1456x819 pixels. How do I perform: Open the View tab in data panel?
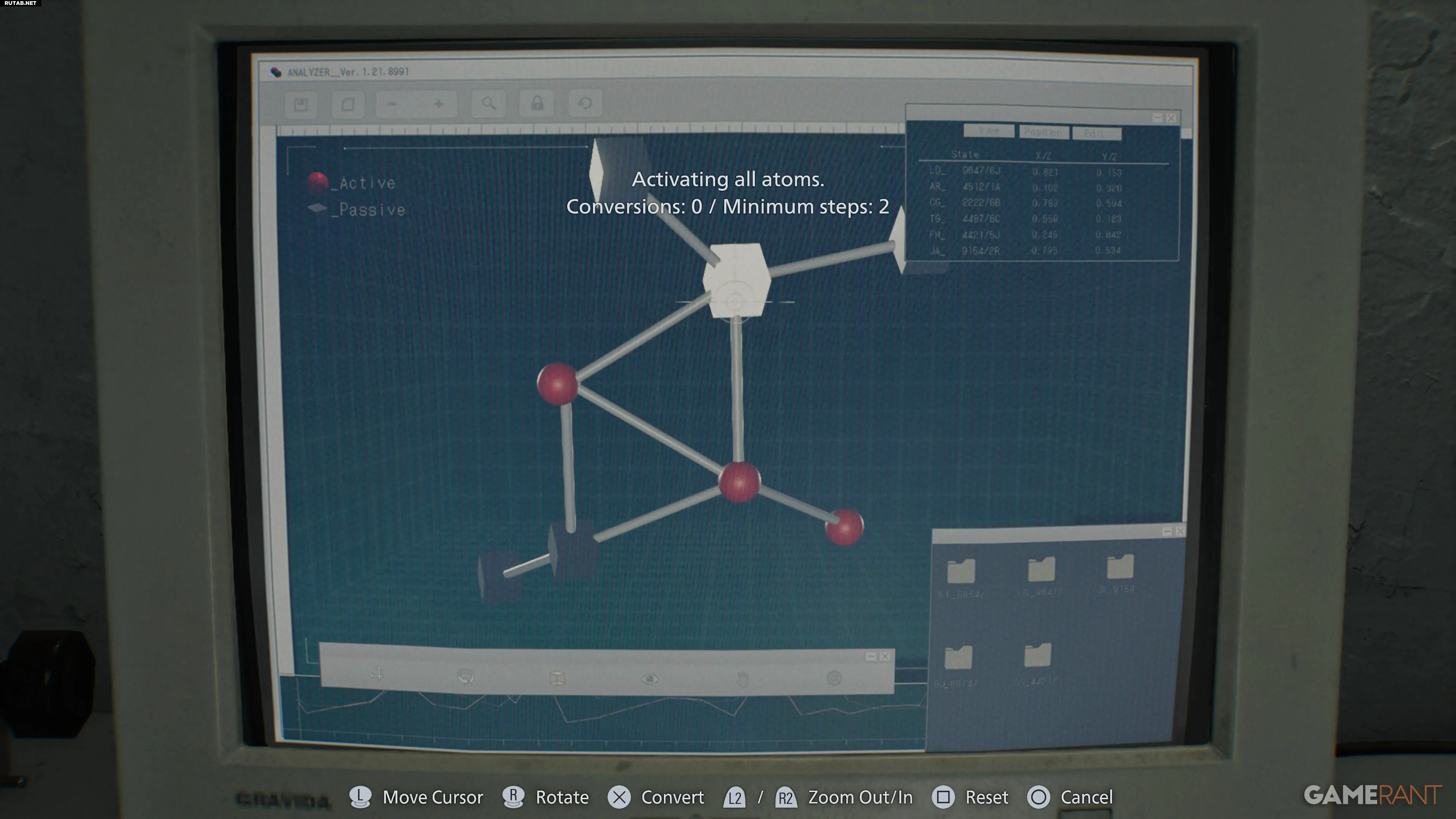click(988, 131)
